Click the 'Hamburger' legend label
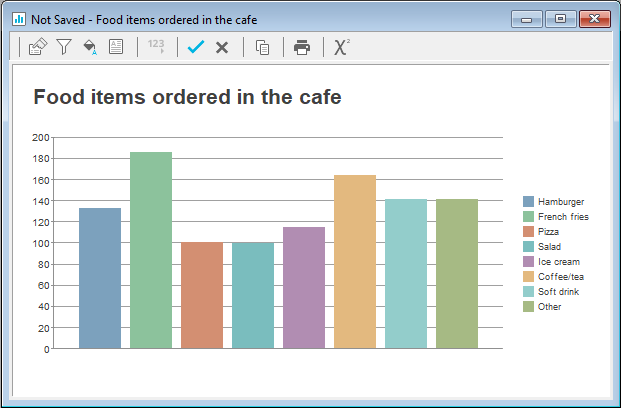 coord(561,202)
